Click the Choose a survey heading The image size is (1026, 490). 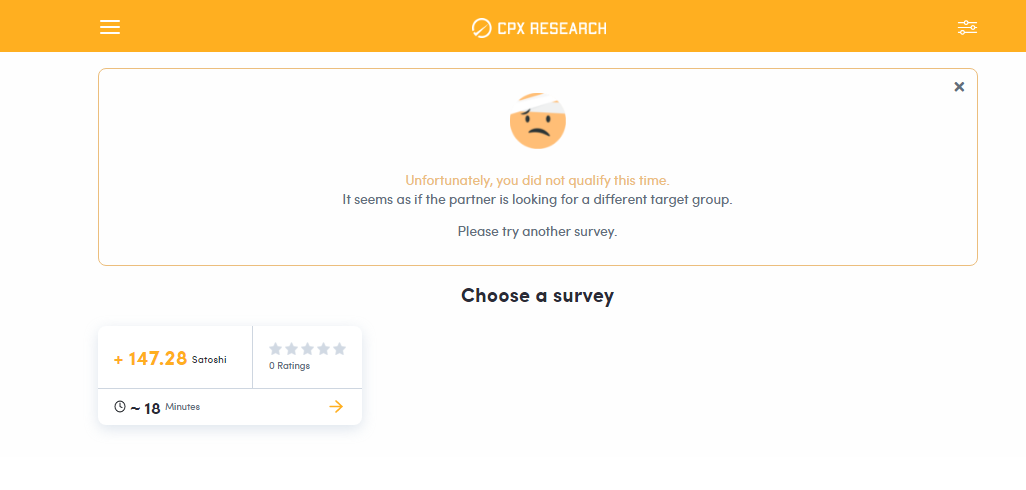[537, 296]
